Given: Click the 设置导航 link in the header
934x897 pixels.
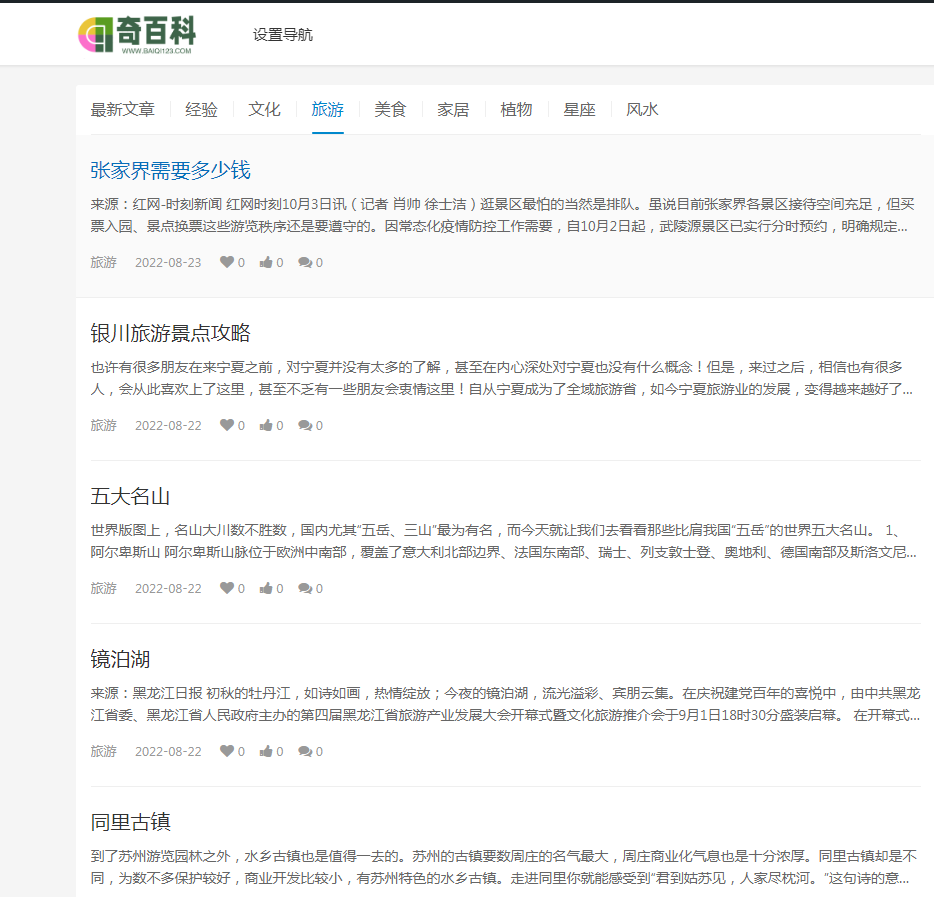Looking at the screenshot, I should (x=281, y=33).
